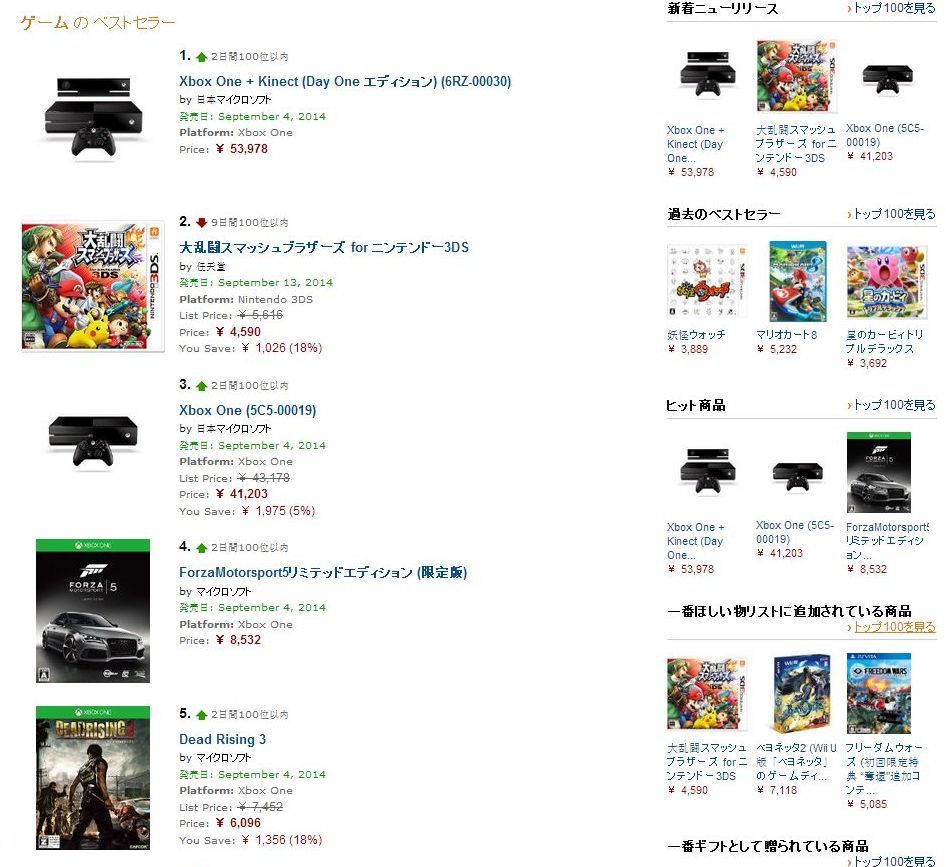Open the Xbox One (5C5-00019) listing
Image resolution: width=946 pixels, height=867 pixels.
pyautogui.click(x=247, y=410)
